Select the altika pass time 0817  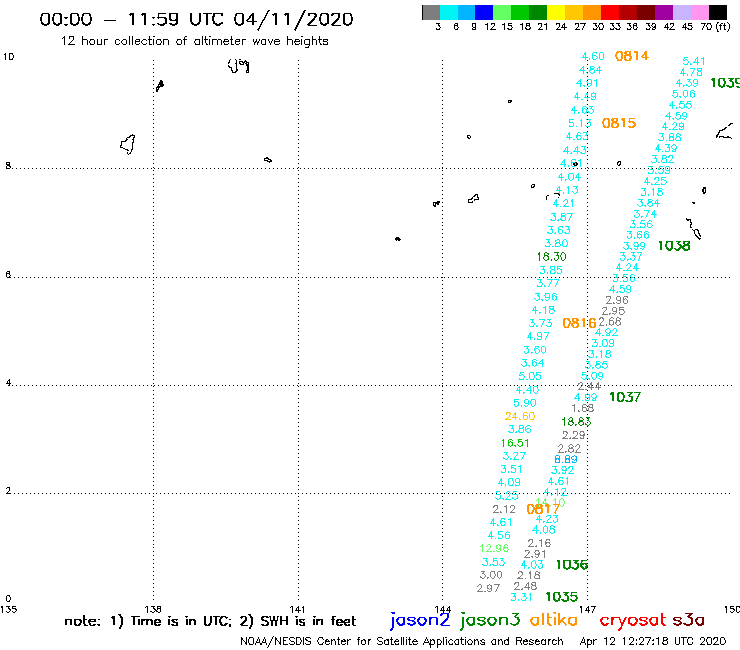(x=543, y=509)
